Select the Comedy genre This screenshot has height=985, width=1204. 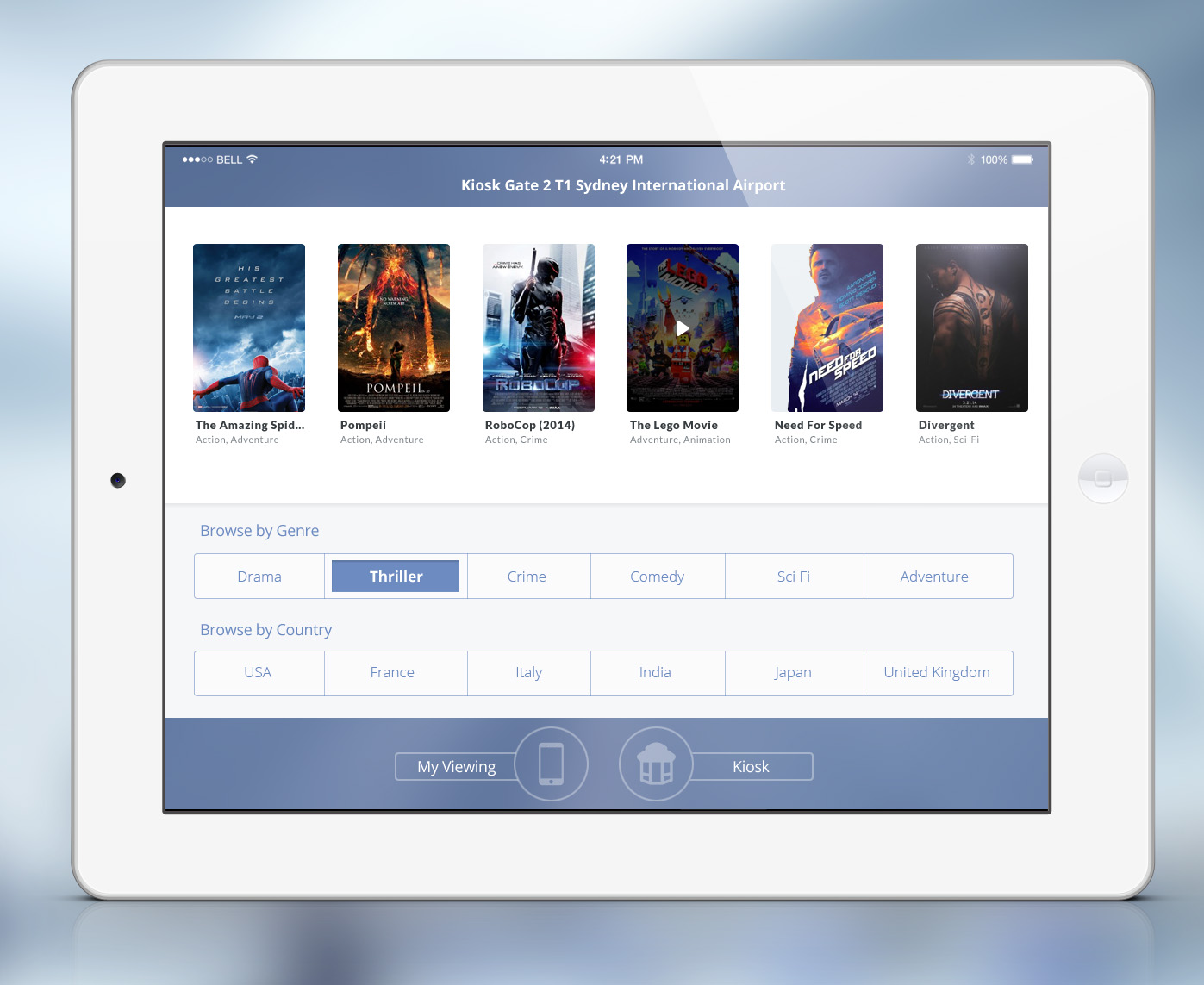point(658,577)
